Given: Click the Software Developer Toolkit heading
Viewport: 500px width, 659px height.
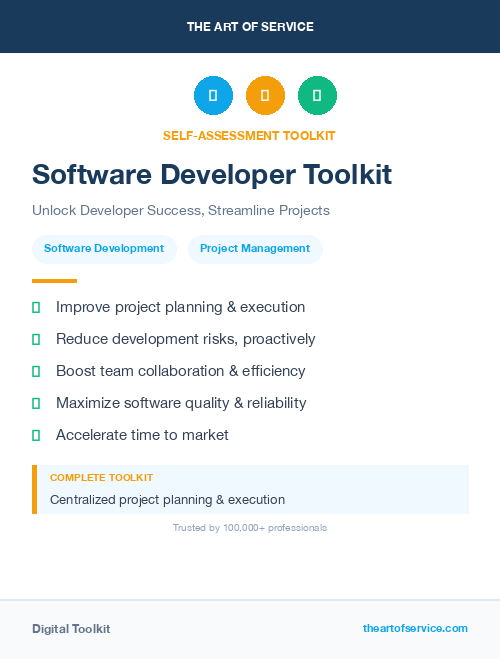Looking at the screenshot, I should pos(212,174).
